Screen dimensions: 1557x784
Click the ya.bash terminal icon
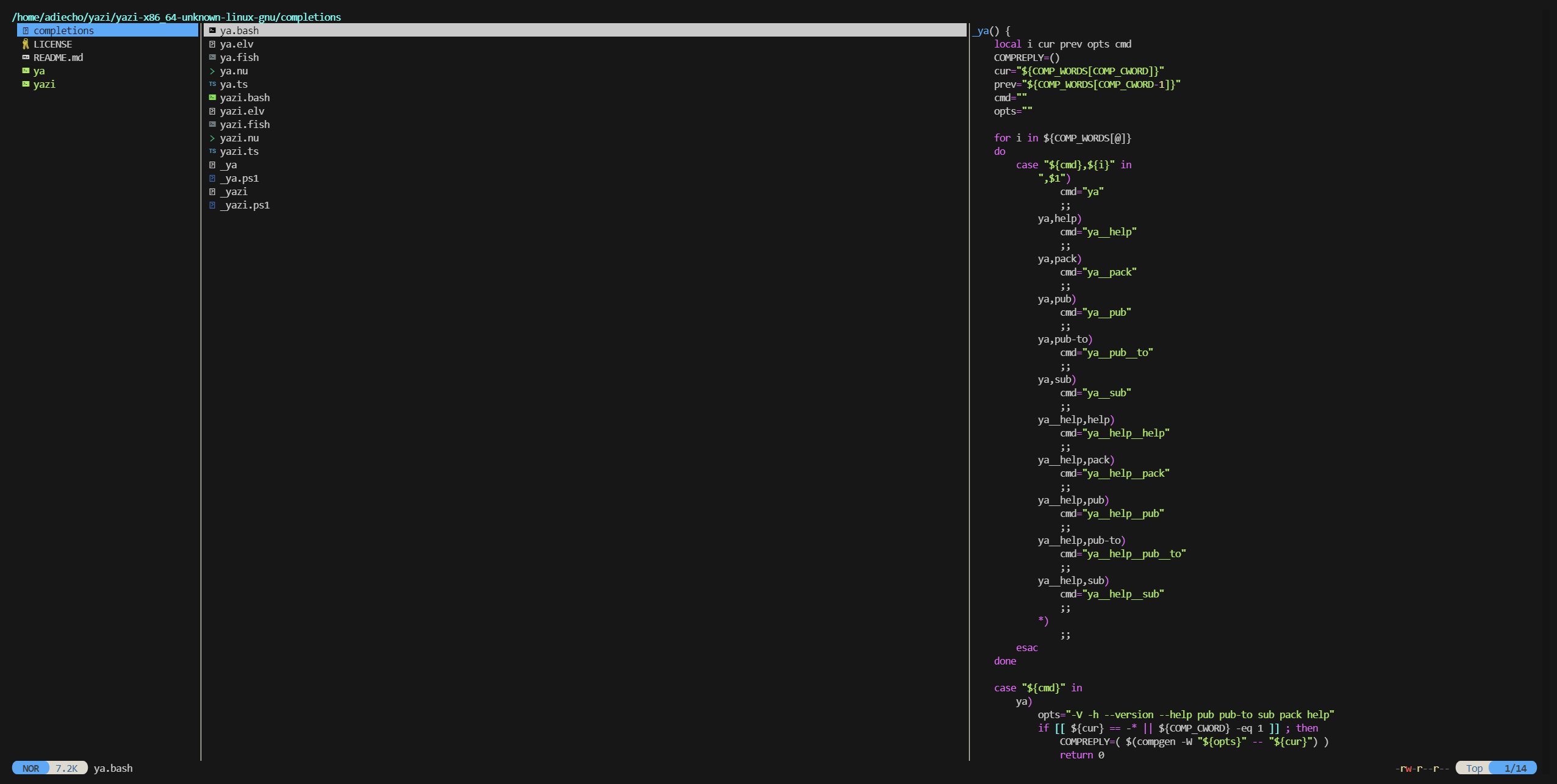212,30
